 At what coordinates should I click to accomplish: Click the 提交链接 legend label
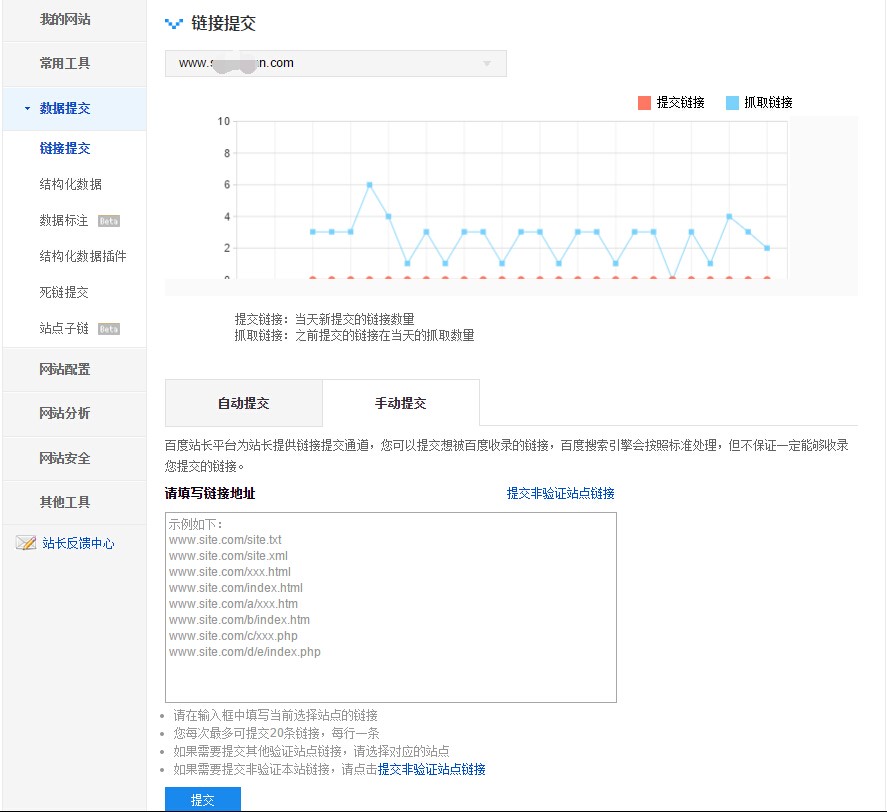(x=681, y=102)
